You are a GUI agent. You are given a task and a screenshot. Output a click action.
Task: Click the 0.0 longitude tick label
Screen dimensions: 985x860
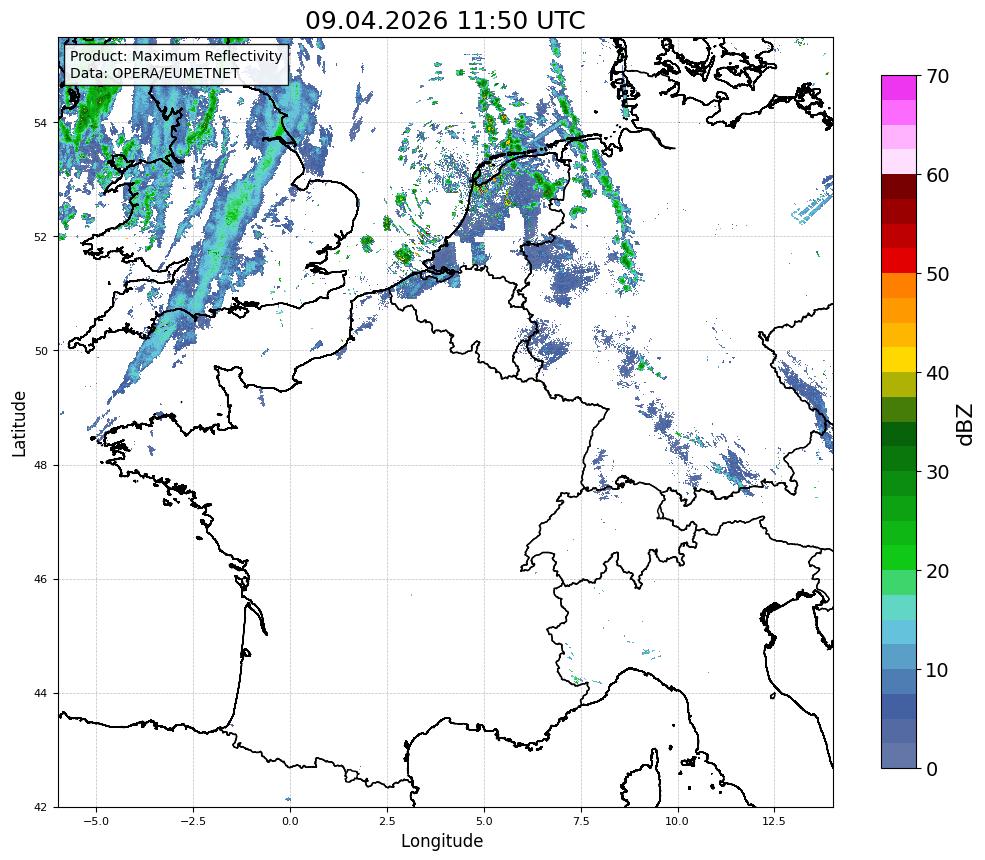coord(290,821)
